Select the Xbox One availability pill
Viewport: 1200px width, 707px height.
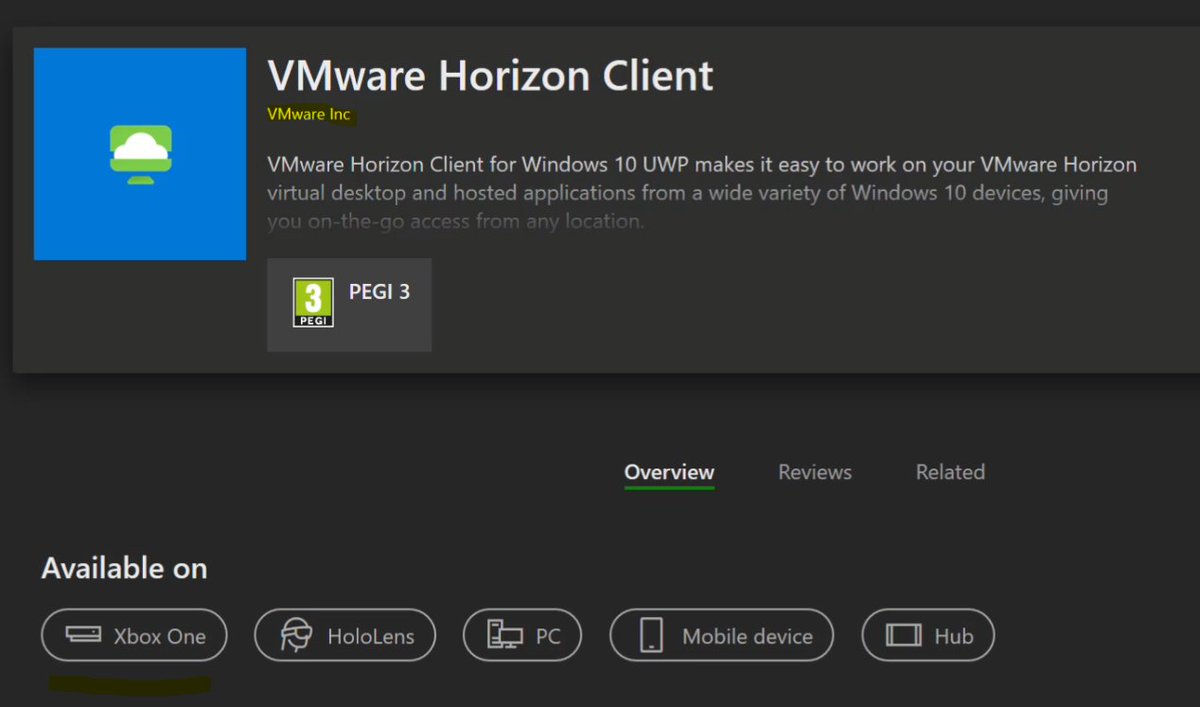[134, 635]
